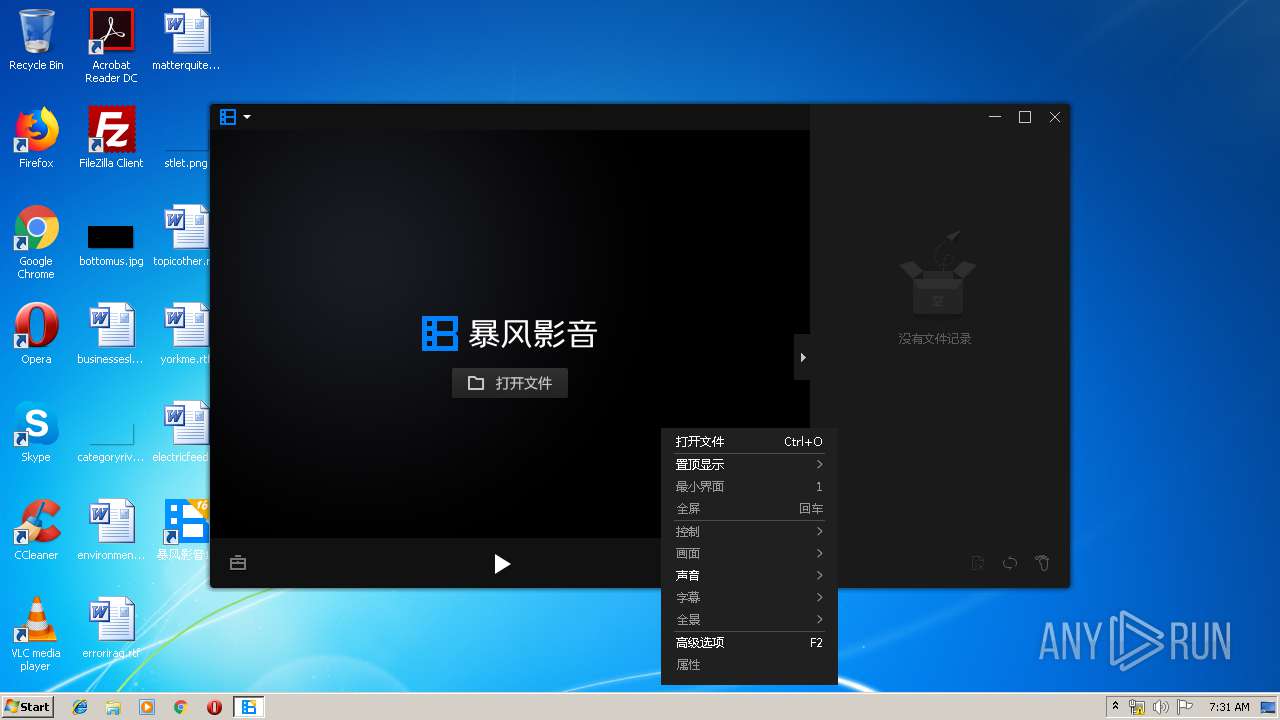Click the play button in the player
1280x720 pixels.
coord(502,564)
